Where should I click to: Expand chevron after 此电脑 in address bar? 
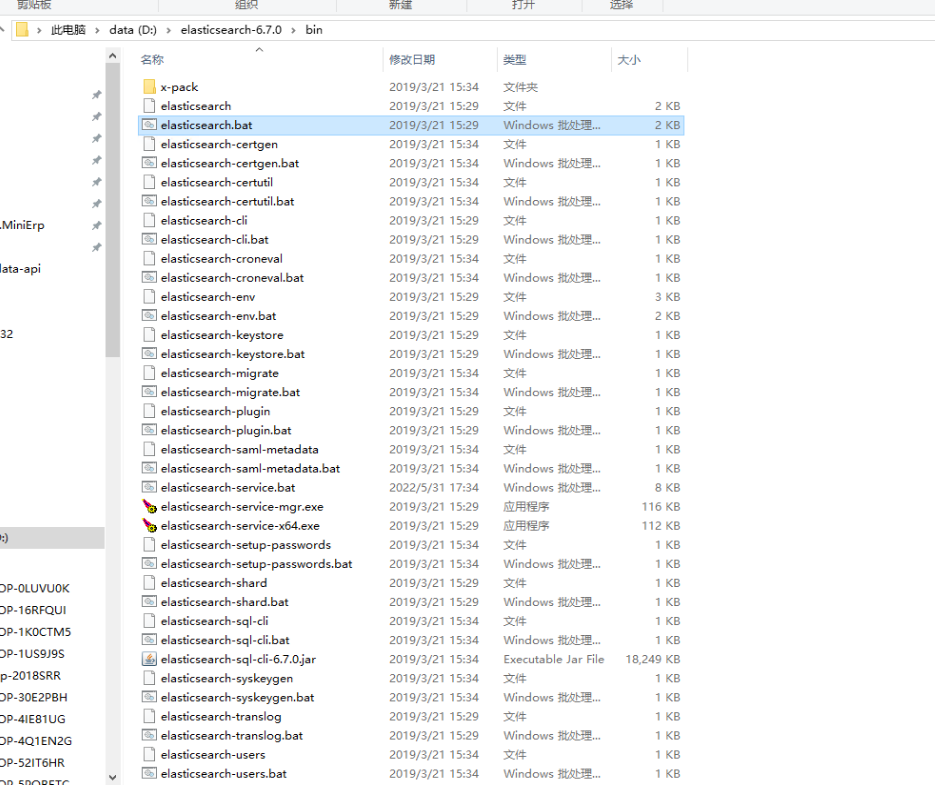[97, 30]
